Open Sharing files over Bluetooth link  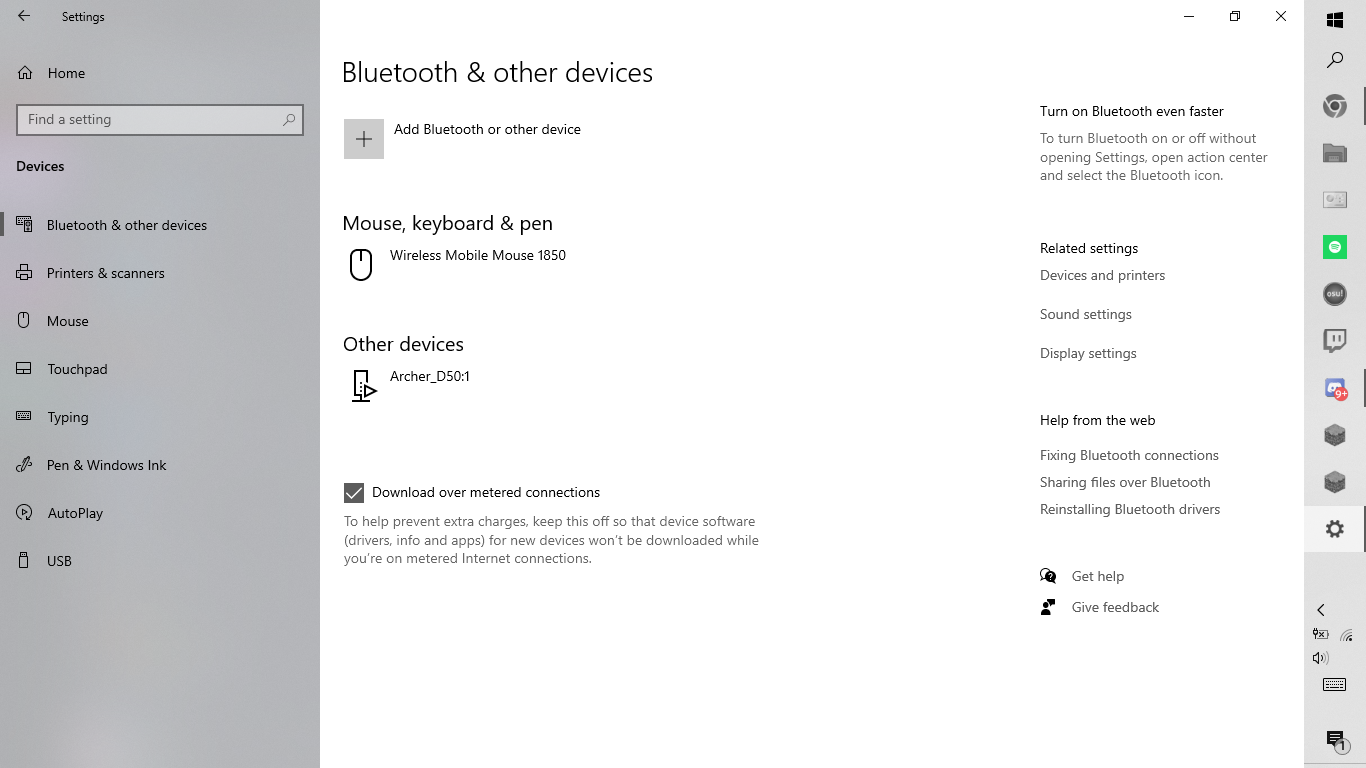coord(1125,482)
